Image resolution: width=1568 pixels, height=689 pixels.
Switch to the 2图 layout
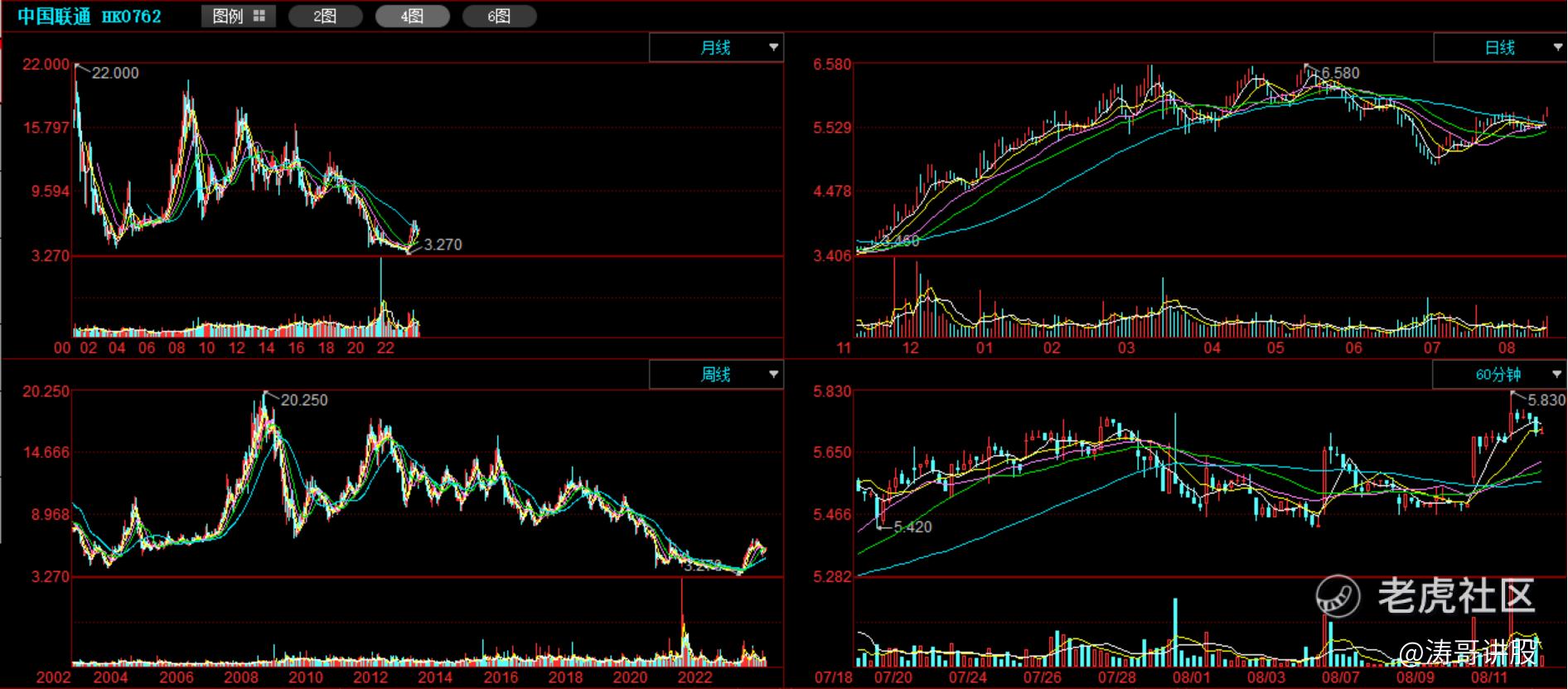[325, 16]
